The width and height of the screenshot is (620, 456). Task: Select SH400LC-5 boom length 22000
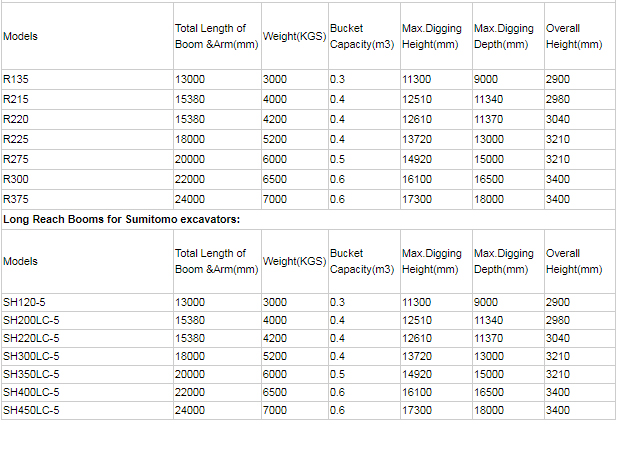coord(190,392)
